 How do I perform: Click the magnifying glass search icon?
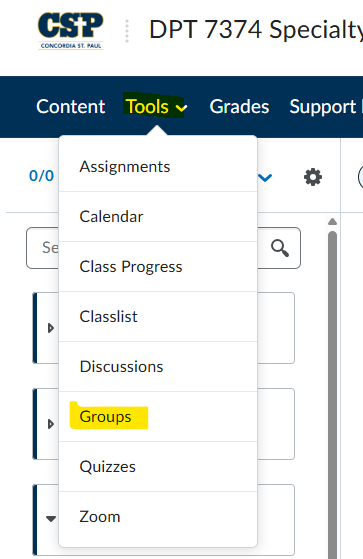tap(280, 248)
